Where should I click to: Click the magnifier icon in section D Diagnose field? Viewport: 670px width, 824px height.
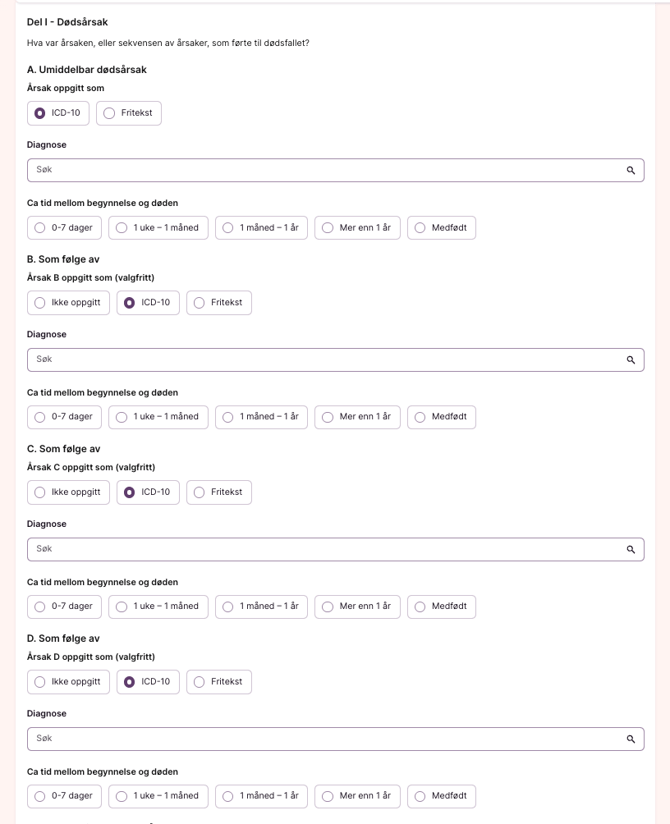pyautogui.click(x=631, y=739)
